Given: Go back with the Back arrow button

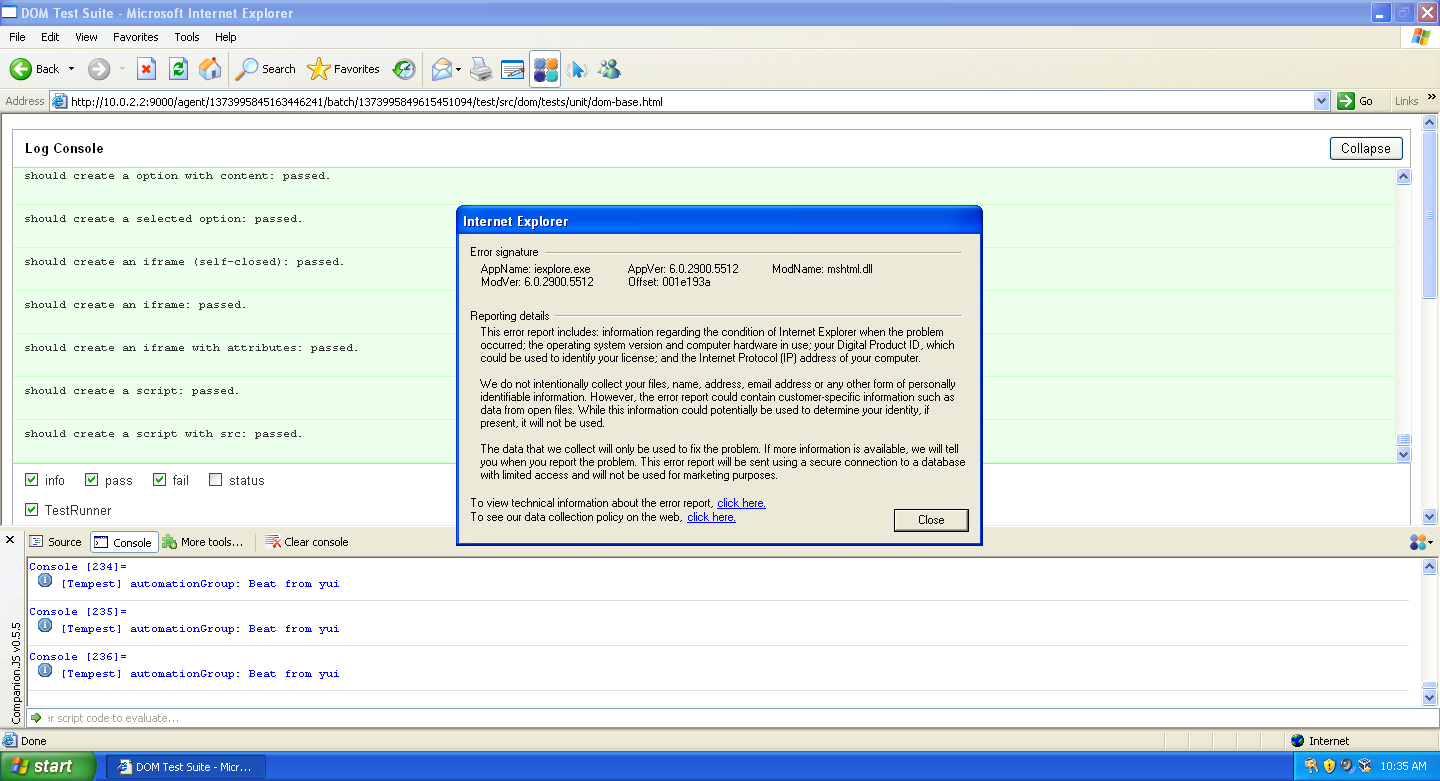Looking at the screenshot, I should pos(34,69).
